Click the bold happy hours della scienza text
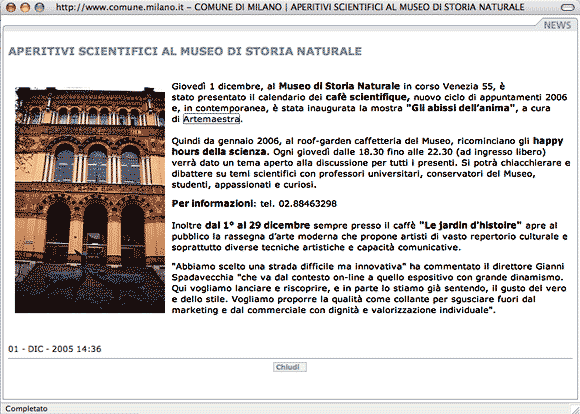 point(367,146)
